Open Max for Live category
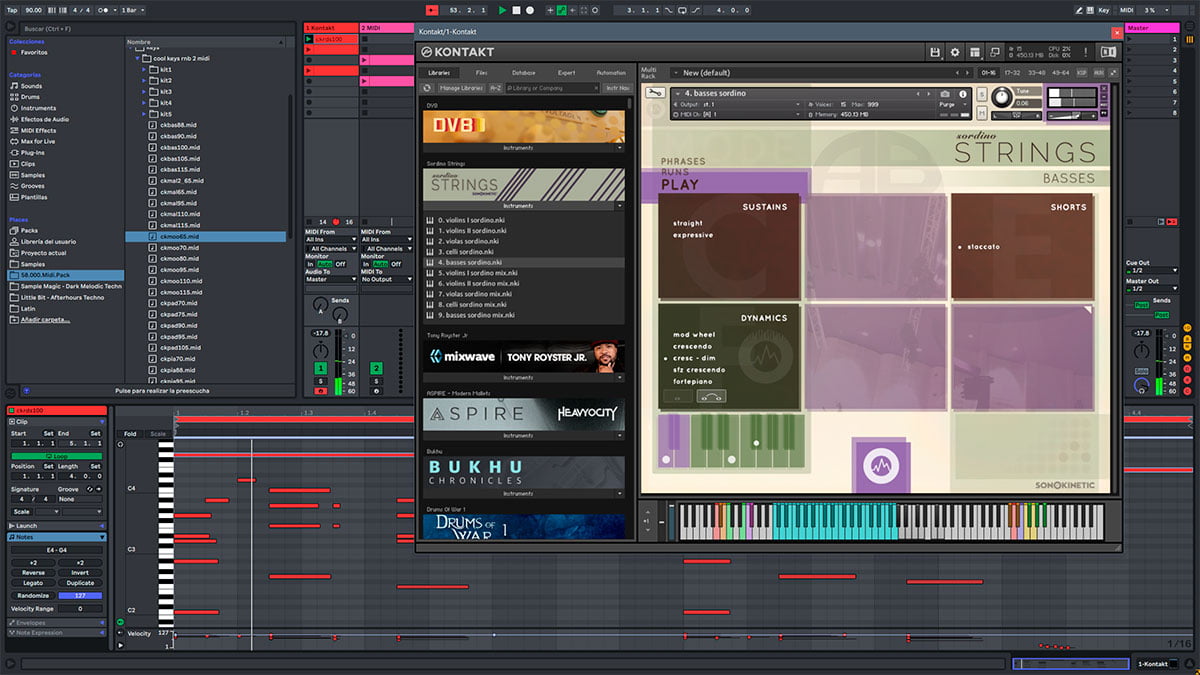This screenshot has height=675, width=1200. coord(39,142)
